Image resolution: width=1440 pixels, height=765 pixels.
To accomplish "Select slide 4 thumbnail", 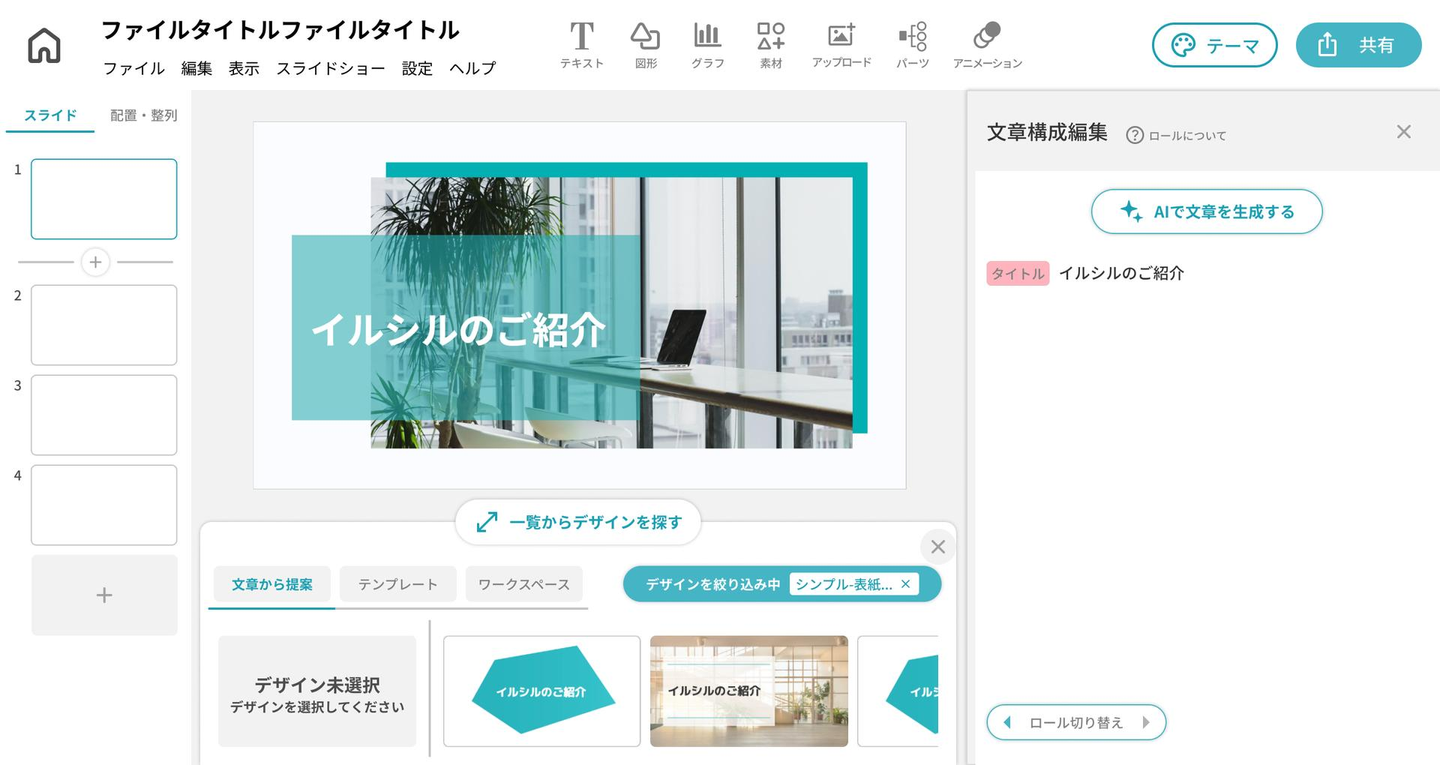I will 104,505.
